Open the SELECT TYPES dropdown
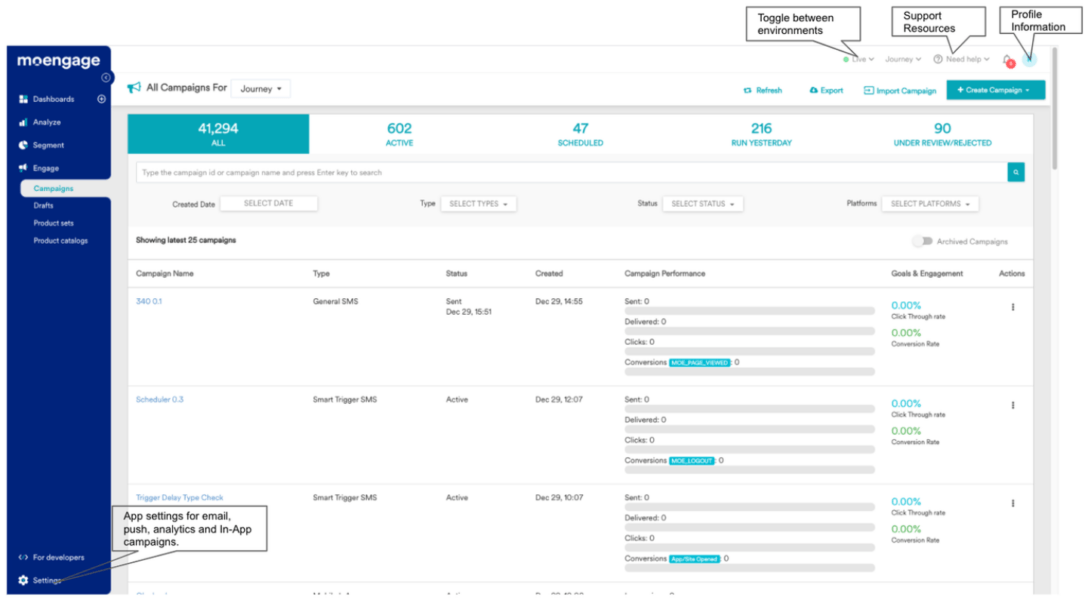This screenshot has height=600, width=1088. 480,203
